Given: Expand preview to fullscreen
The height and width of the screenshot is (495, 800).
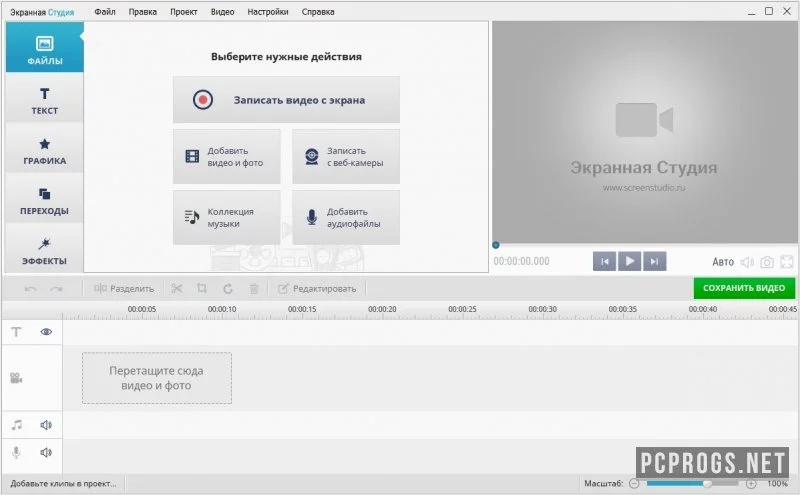Looking at the screenshot, I should click(787, 262).
